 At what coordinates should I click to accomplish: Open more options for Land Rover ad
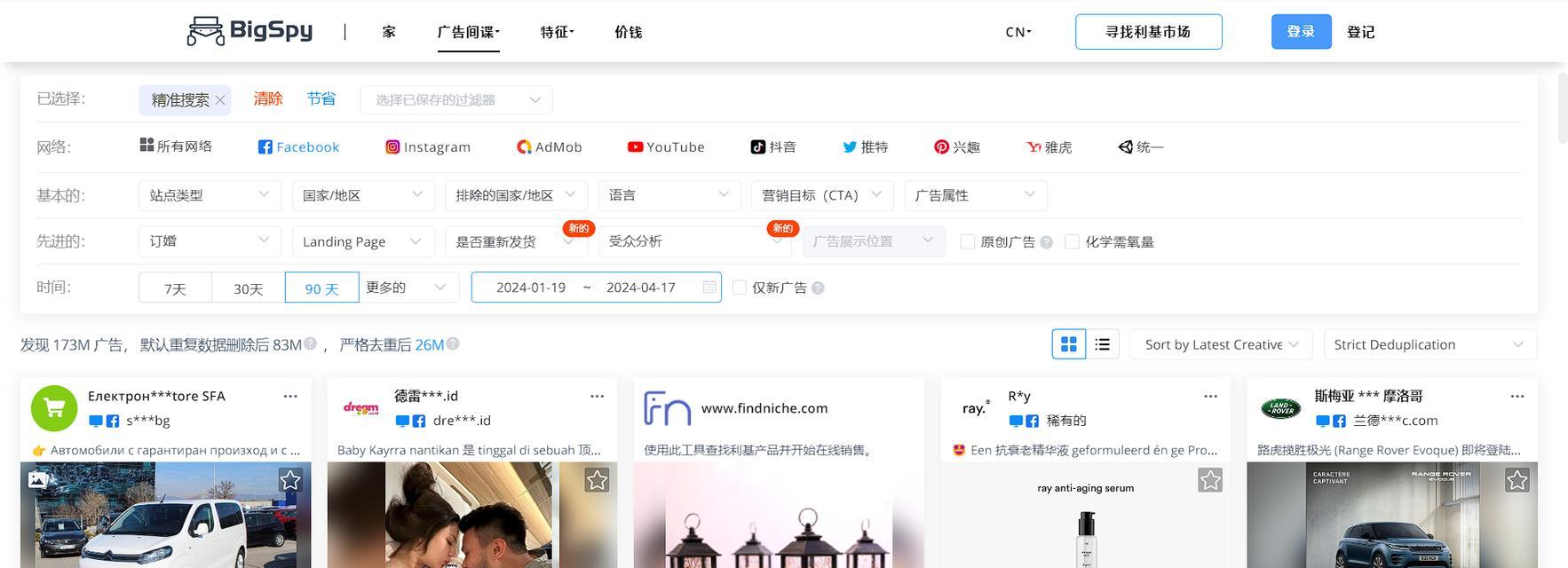click(x=1517, y=397)
